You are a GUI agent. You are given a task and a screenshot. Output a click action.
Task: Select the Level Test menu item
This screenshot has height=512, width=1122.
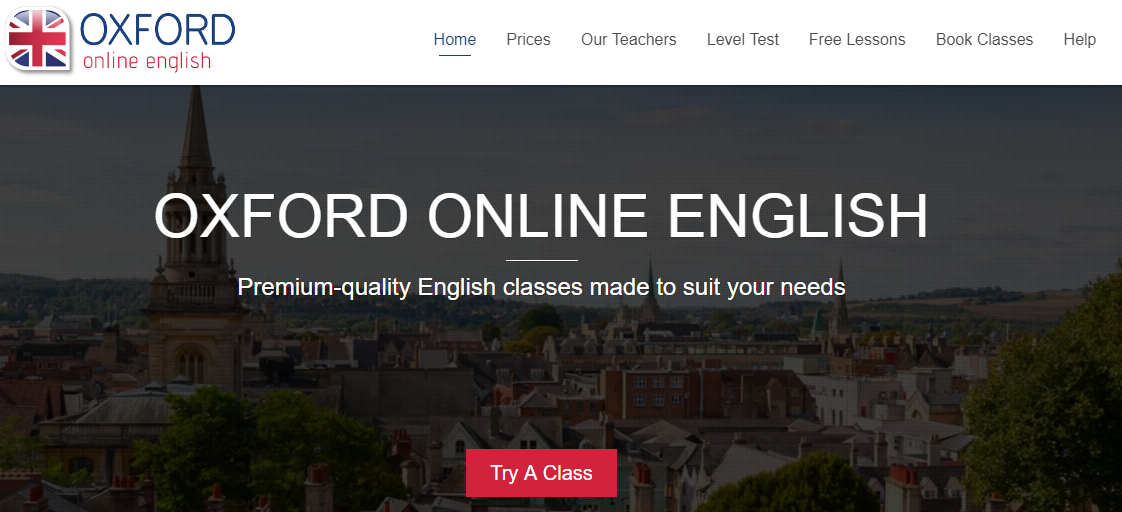pos(743,40)
